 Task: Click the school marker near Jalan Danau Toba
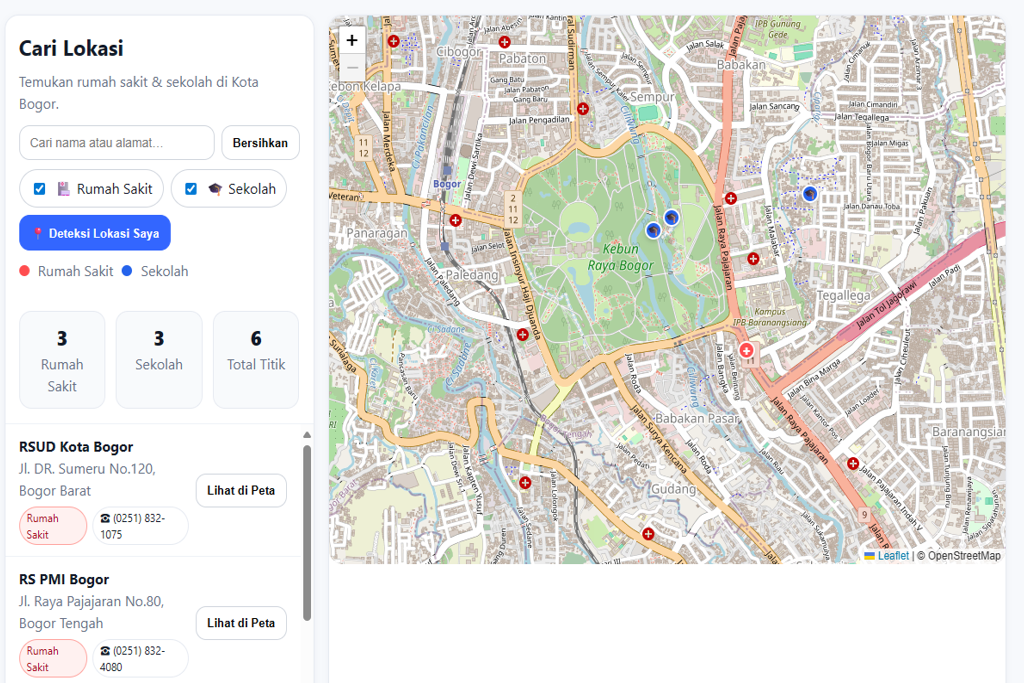[x=809, y=194]
